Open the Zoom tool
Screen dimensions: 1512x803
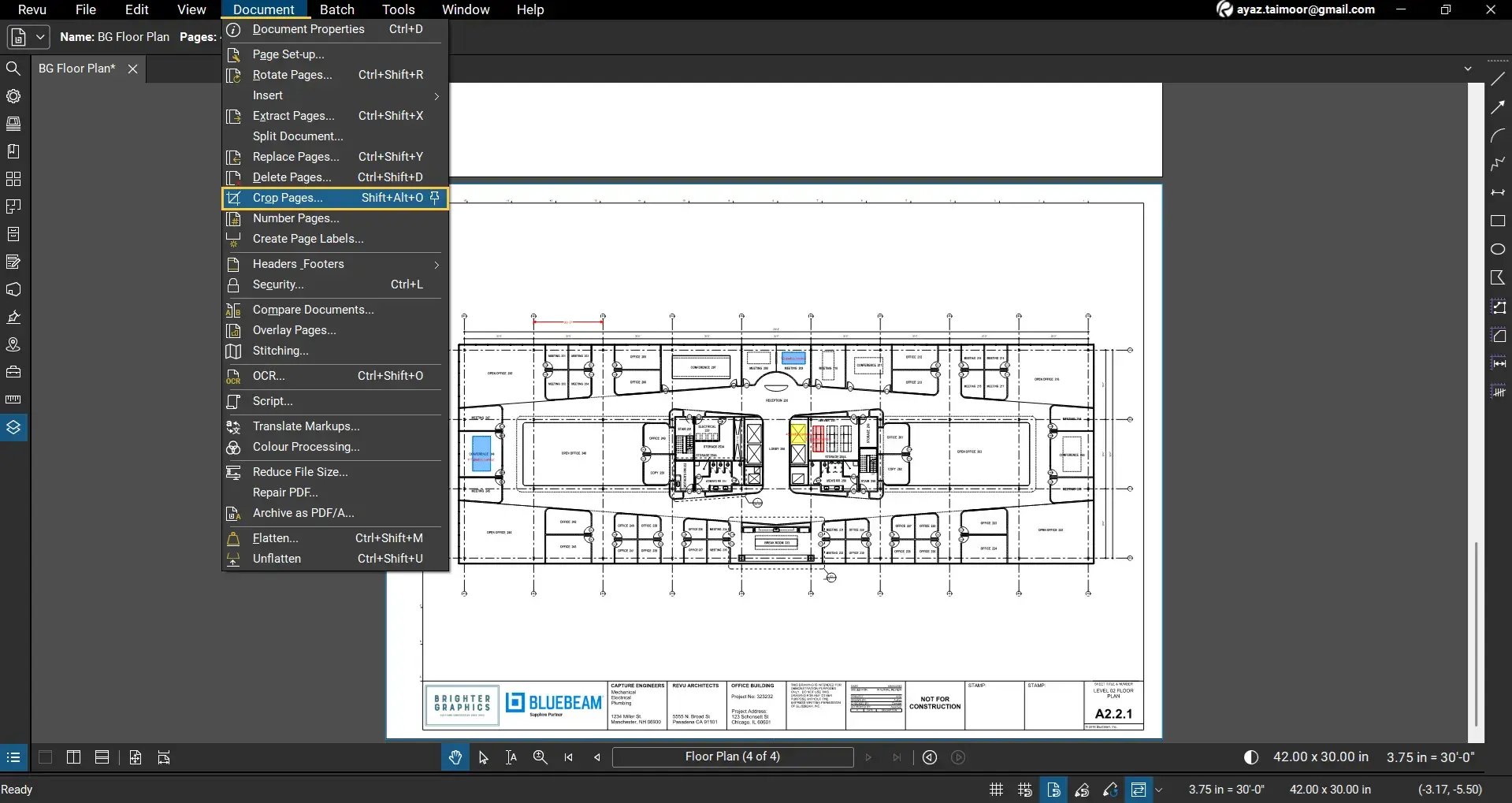[x=540, y=757]
